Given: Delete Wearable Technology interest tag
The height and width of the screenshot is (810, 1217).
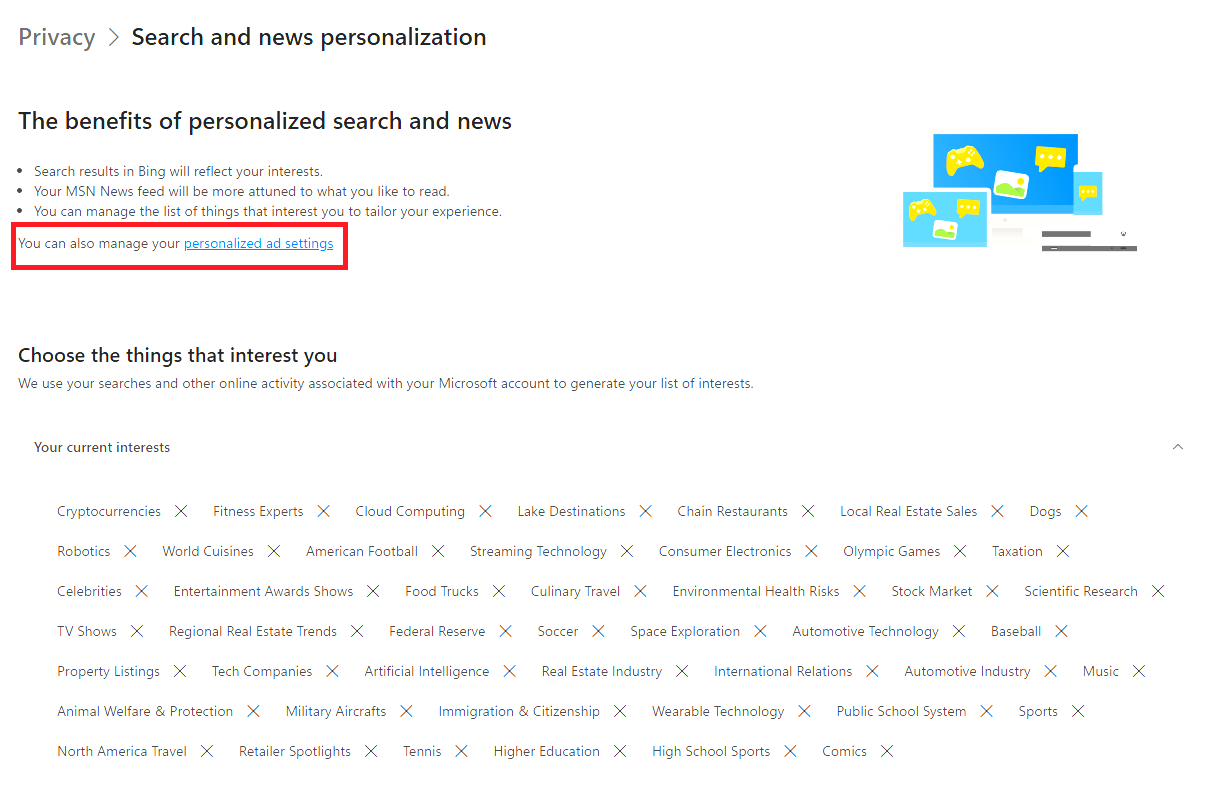Looking at the screenshot, I should point(804,711).
